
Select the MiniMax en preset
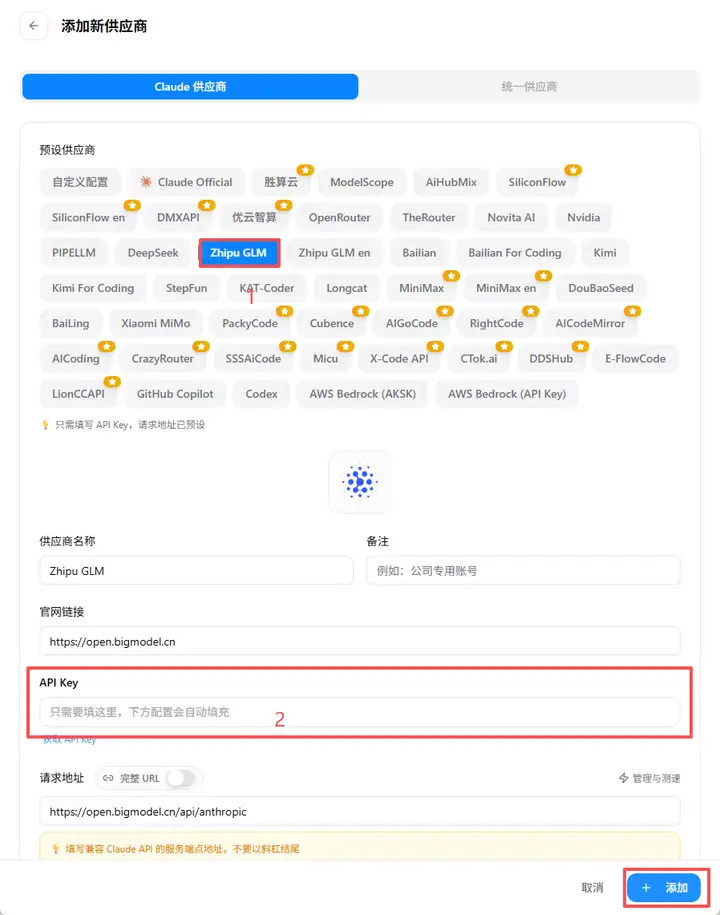coord(506,288)
